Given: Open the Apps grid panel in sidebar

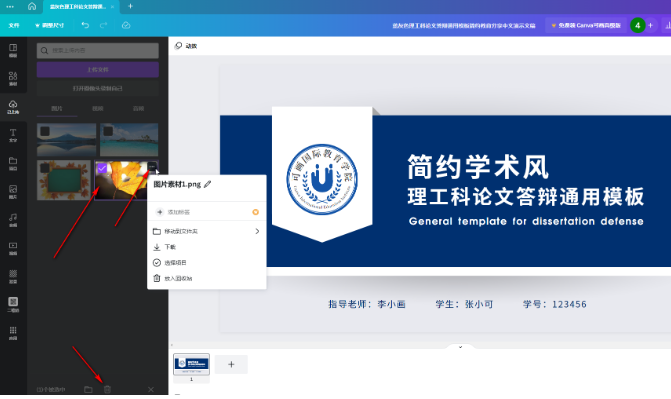Looking at the screenshot, I should [13, 333].
